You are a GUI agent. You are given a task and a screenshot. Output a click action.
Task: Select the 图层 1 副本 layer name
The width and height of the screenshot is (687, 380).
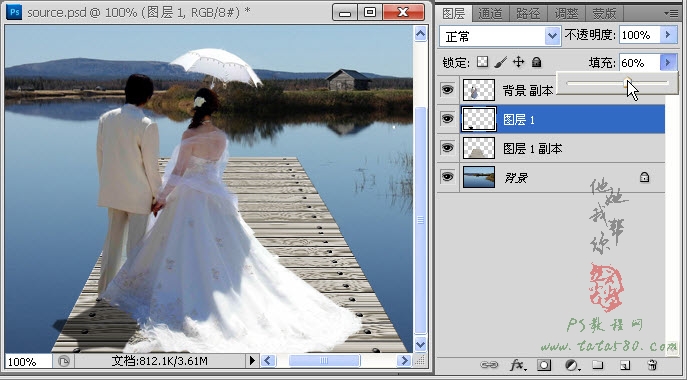tap(532, 149)
